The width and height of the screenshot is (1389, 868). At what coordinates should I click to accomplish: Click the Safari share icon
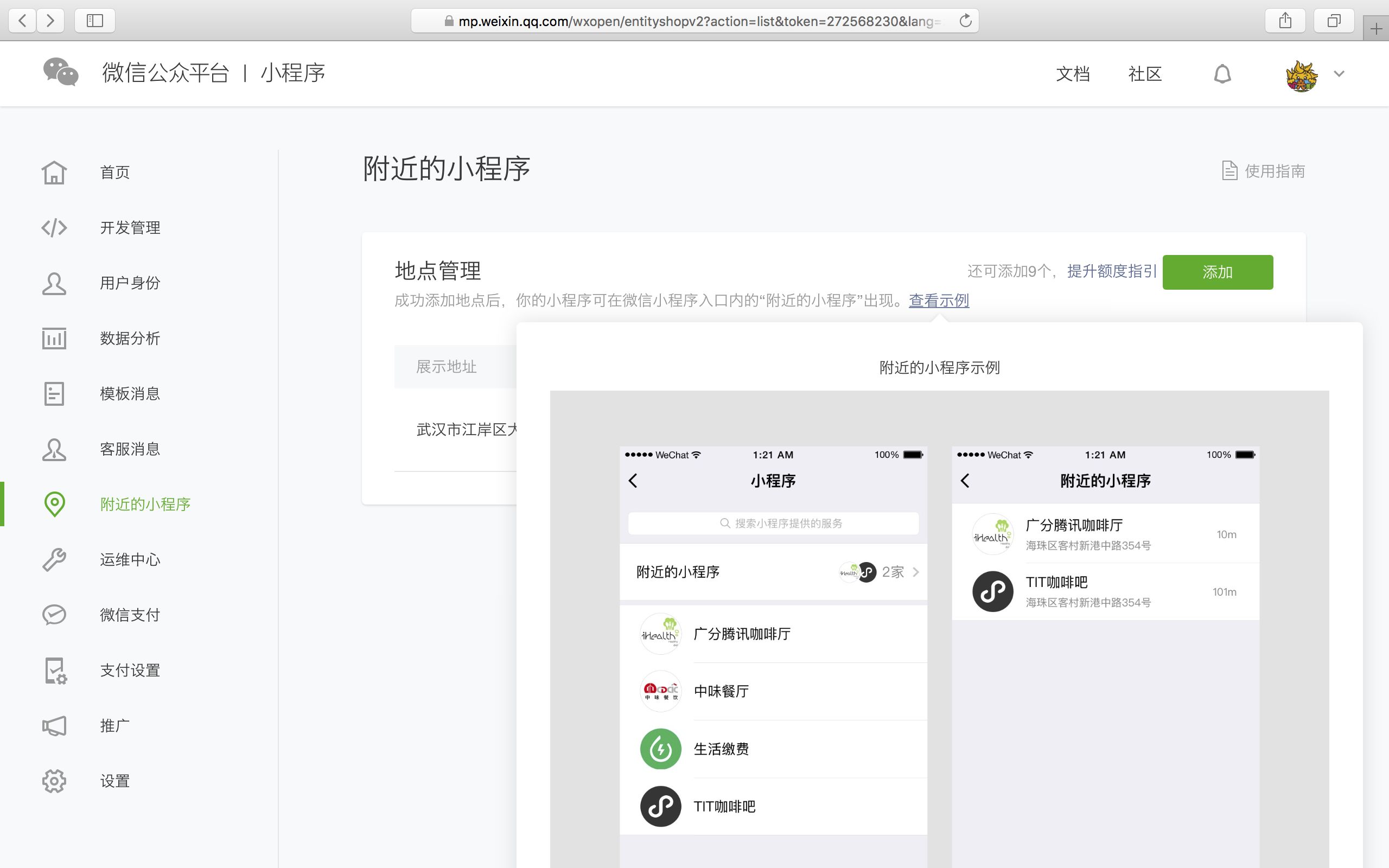point(1285,21)
